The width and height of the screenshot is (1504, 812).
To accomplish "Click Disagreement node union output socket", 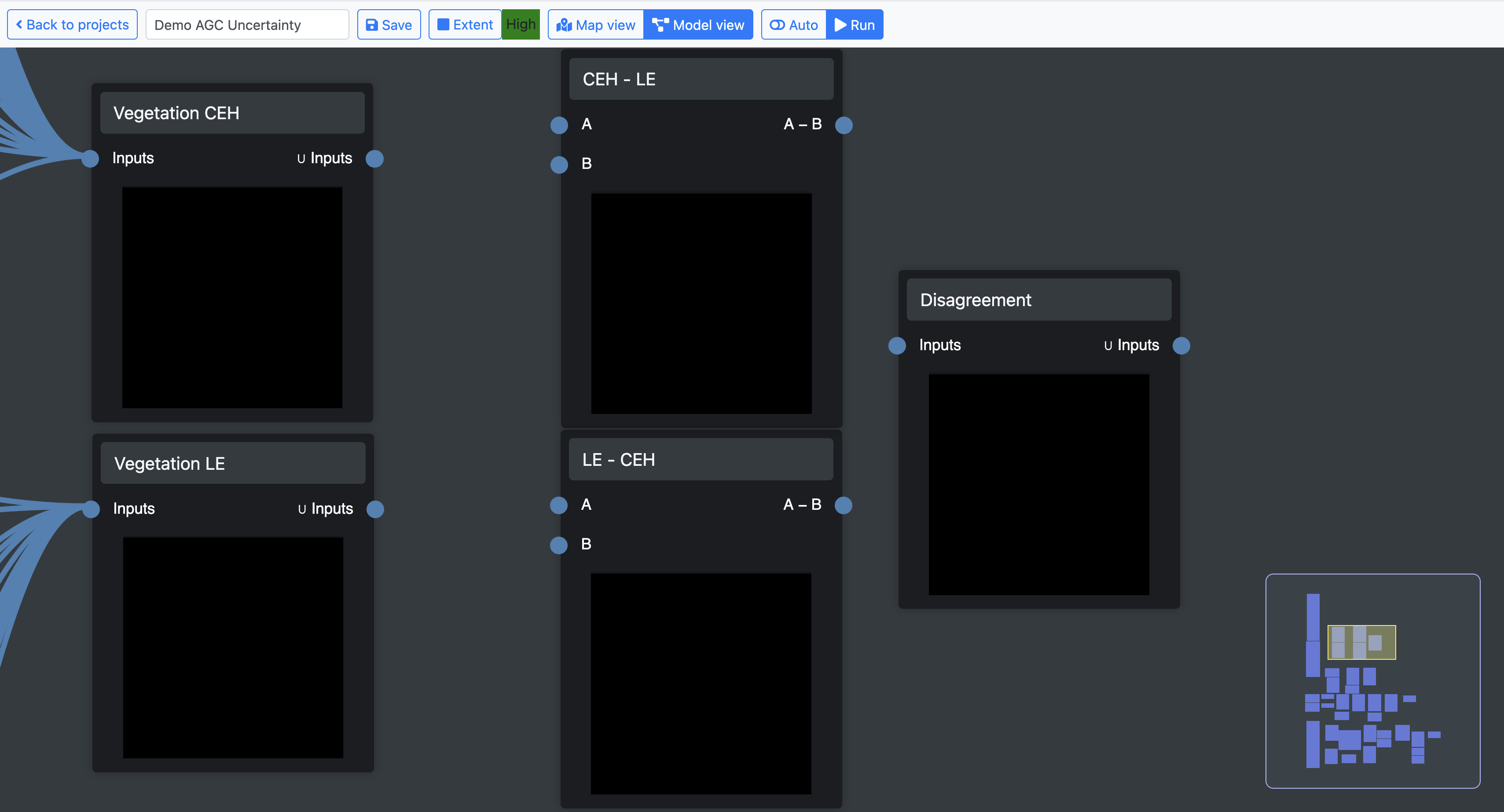I will pyautogui.click(x=1181, y=346).
